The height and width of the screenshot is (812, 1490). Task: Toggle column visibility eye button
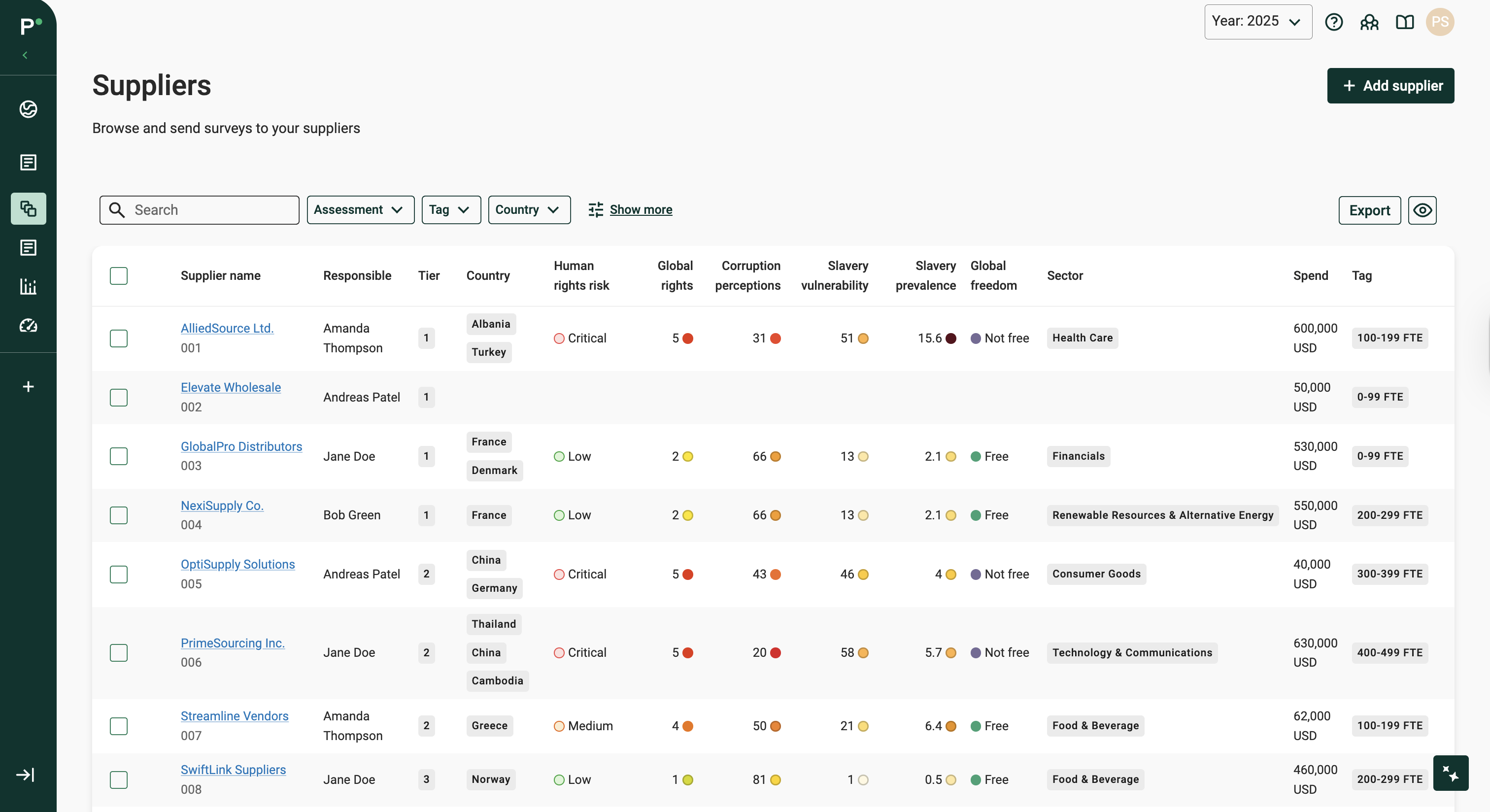pos(1422,210)
